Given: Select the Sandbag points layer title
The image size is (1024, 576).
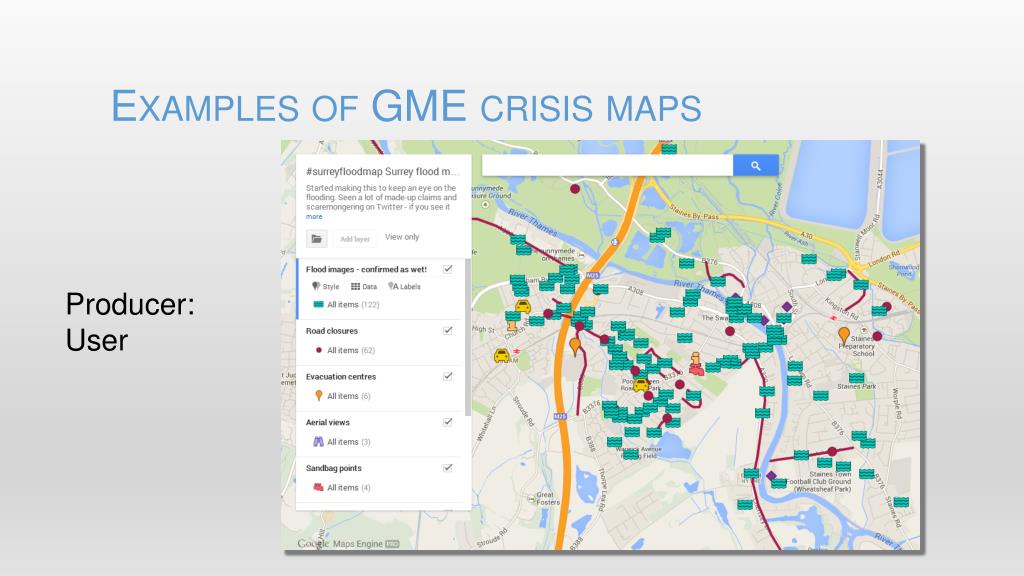Looking at the screenshot, I should 334,468.
